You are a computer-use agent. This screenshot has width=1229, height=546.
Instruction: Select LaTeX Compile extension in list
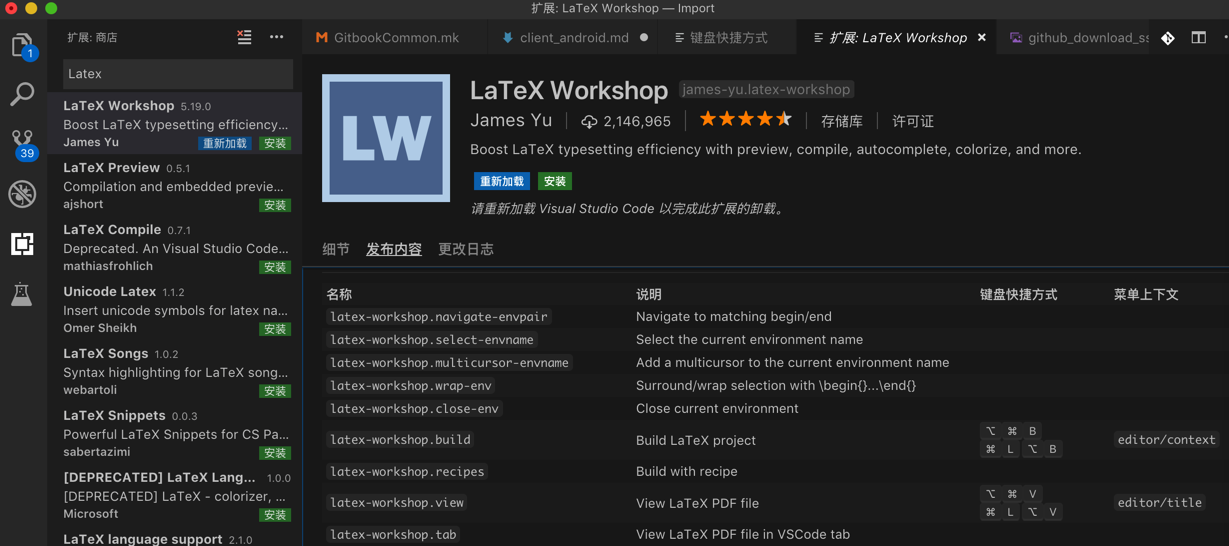[x=175, y=247]
